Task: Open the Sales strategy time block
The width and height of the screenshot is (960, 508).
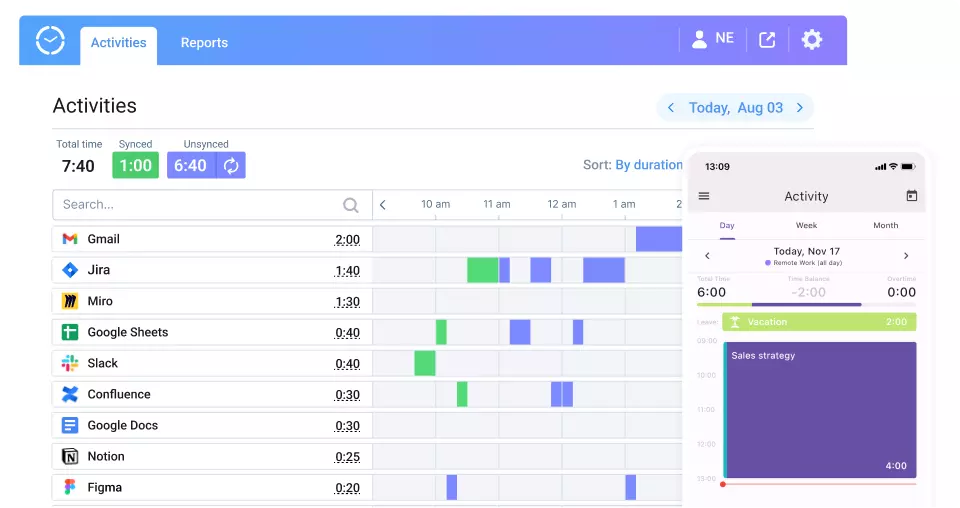Action: [820, 410]
